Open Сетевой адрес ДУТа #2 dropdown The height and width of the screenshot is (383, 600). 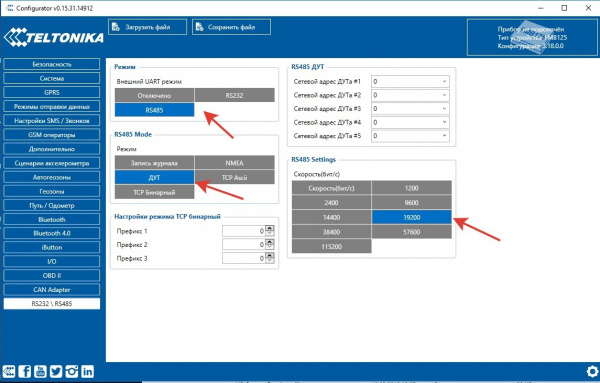pos(410,95)
